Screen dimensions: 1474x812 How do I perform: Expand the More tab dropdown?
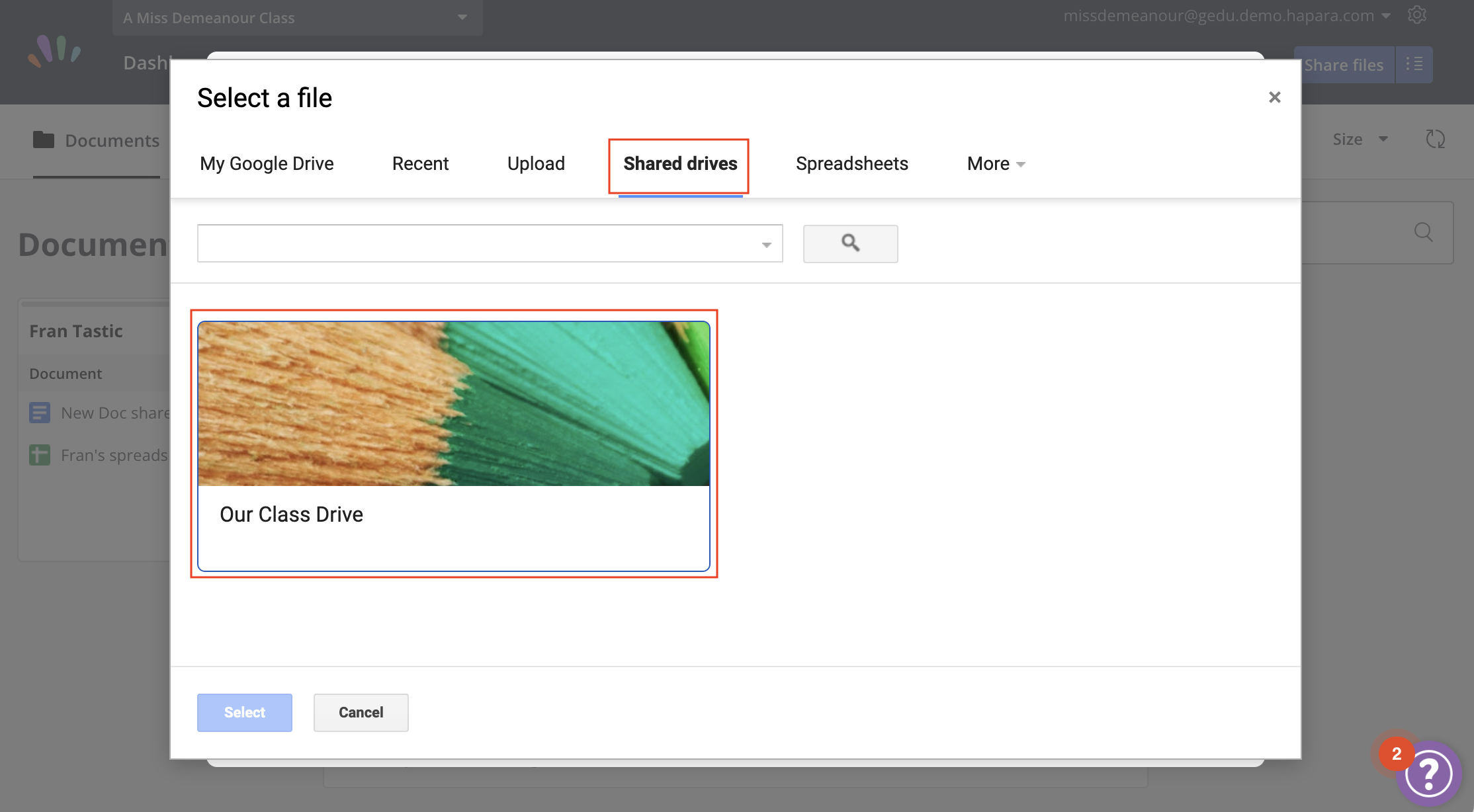pos(996,163)
